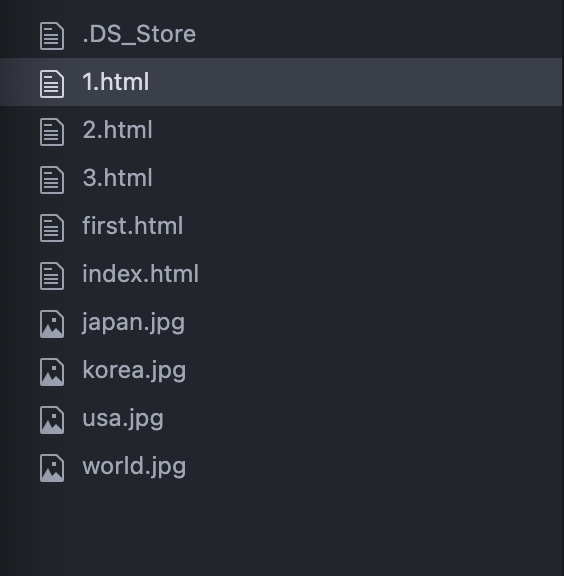Select the world.jpg file name
Viewport: 564px width, 576px height.
134,467
